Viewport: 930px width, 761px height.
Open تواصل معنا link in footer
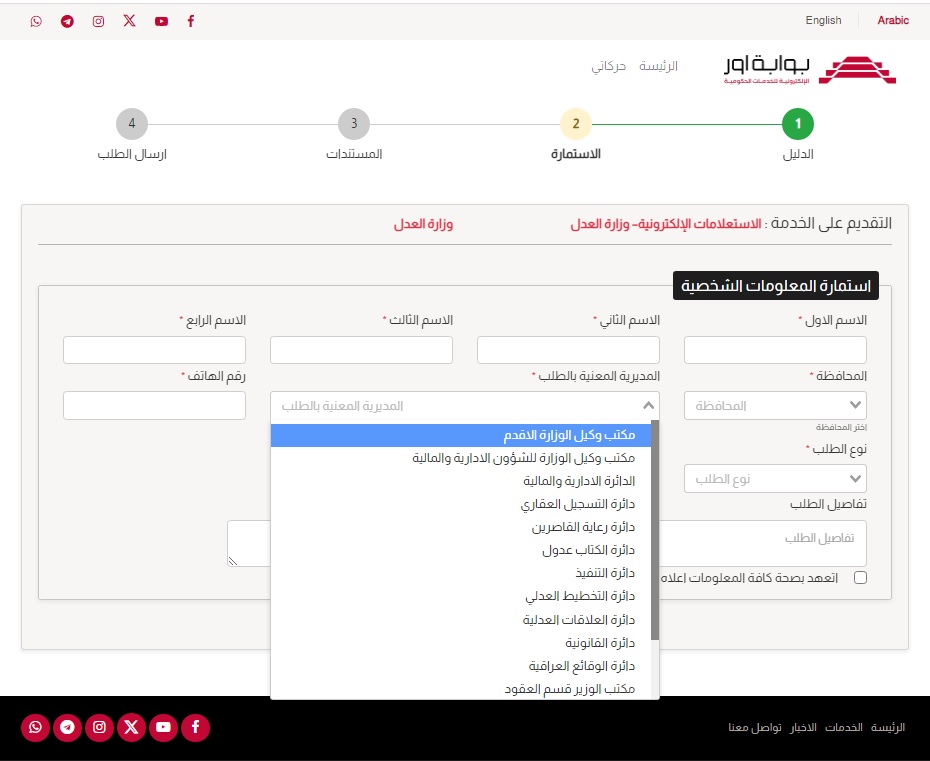(755, 727)
